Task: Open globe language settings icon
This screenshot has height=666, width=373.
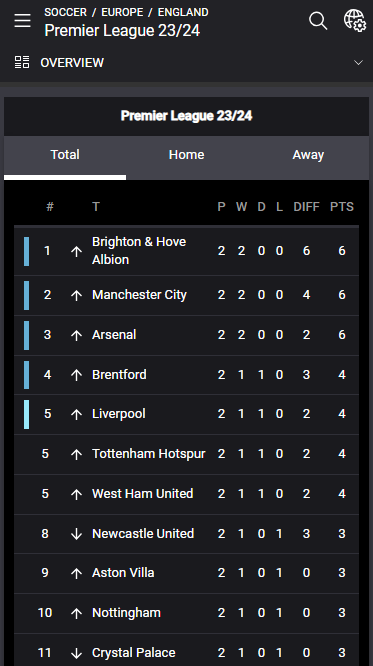Action: 355,20
